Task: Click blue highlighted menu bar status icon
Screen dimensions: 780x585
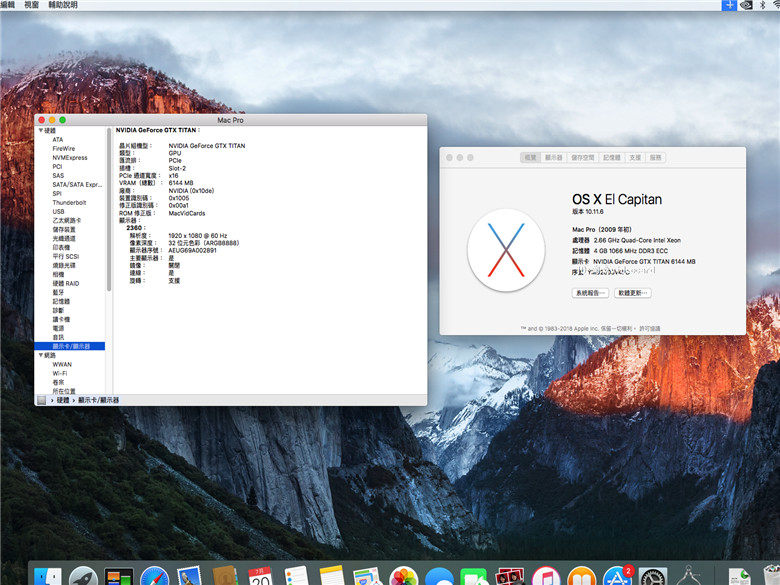Action: pos(729,5)
